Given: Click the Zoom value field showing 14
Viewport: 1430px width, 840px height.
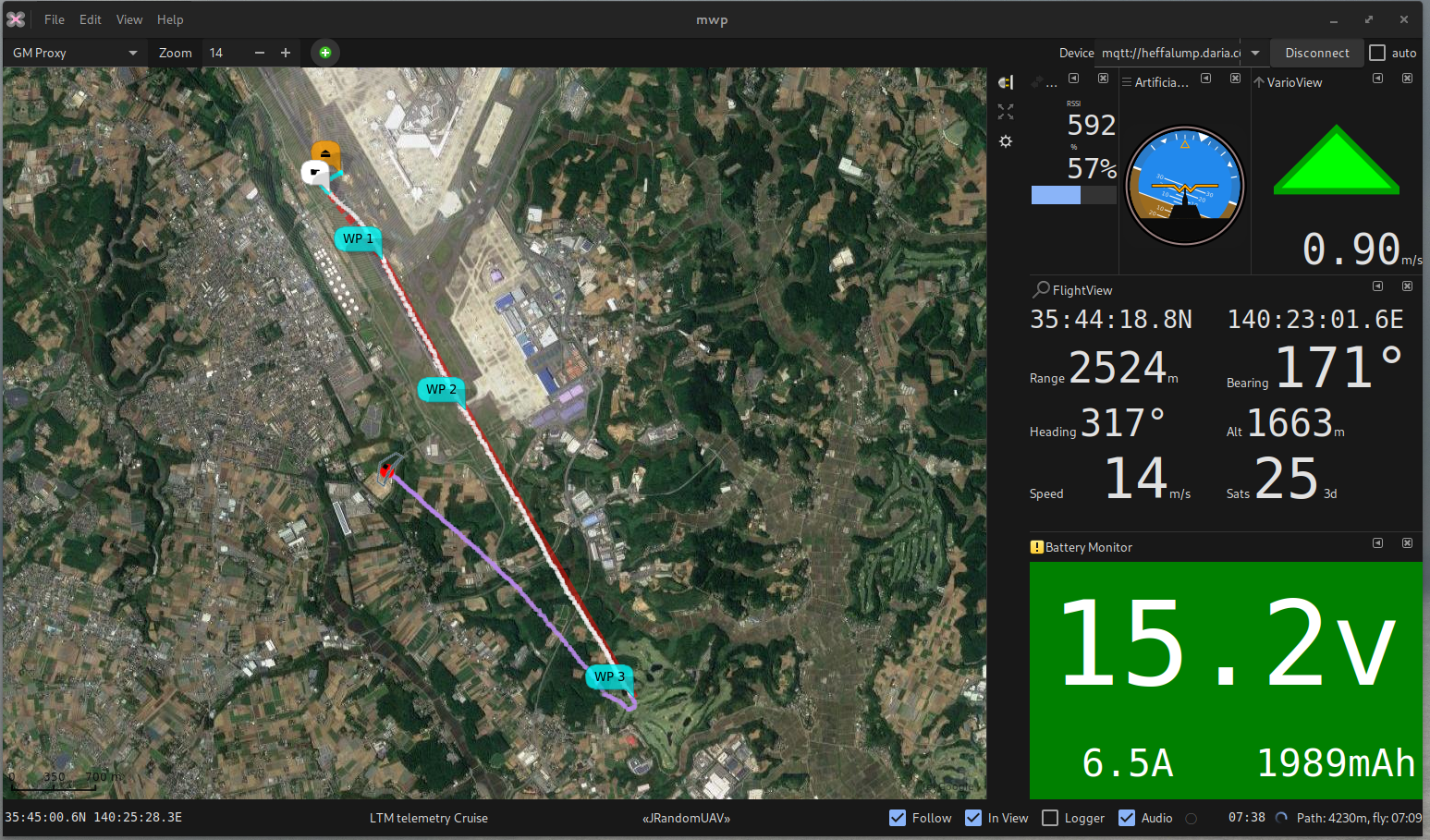Looking at the screenshot, I should coord(226,53).
